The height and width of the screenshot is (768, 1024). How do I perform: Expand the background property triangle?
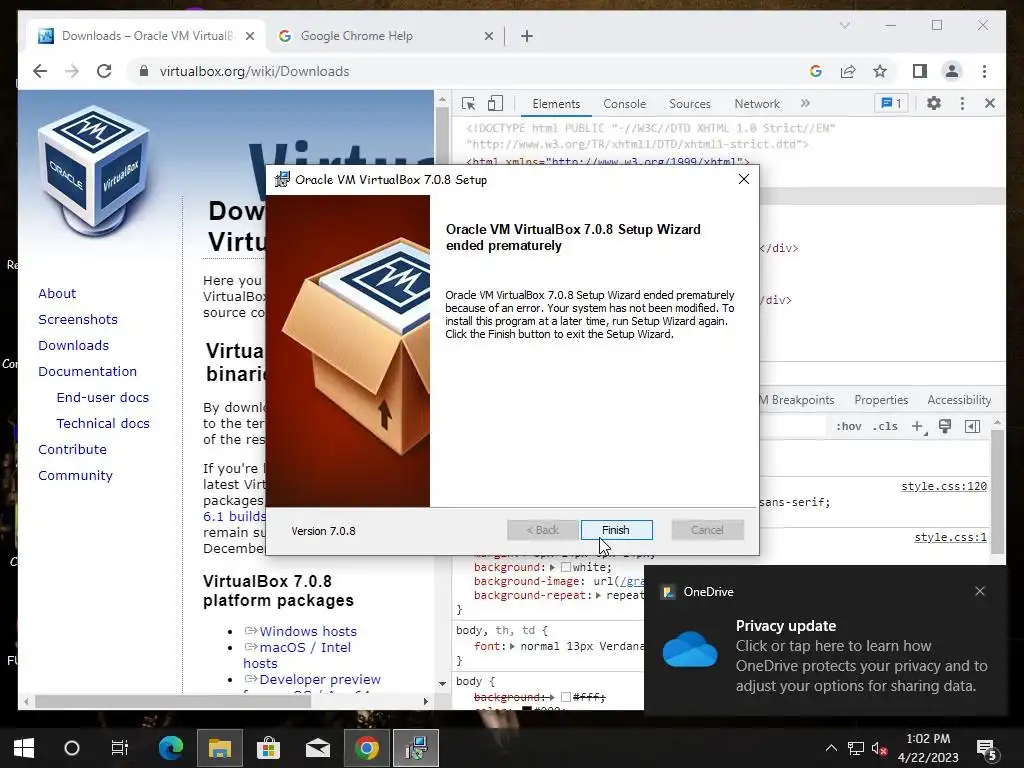552,567
